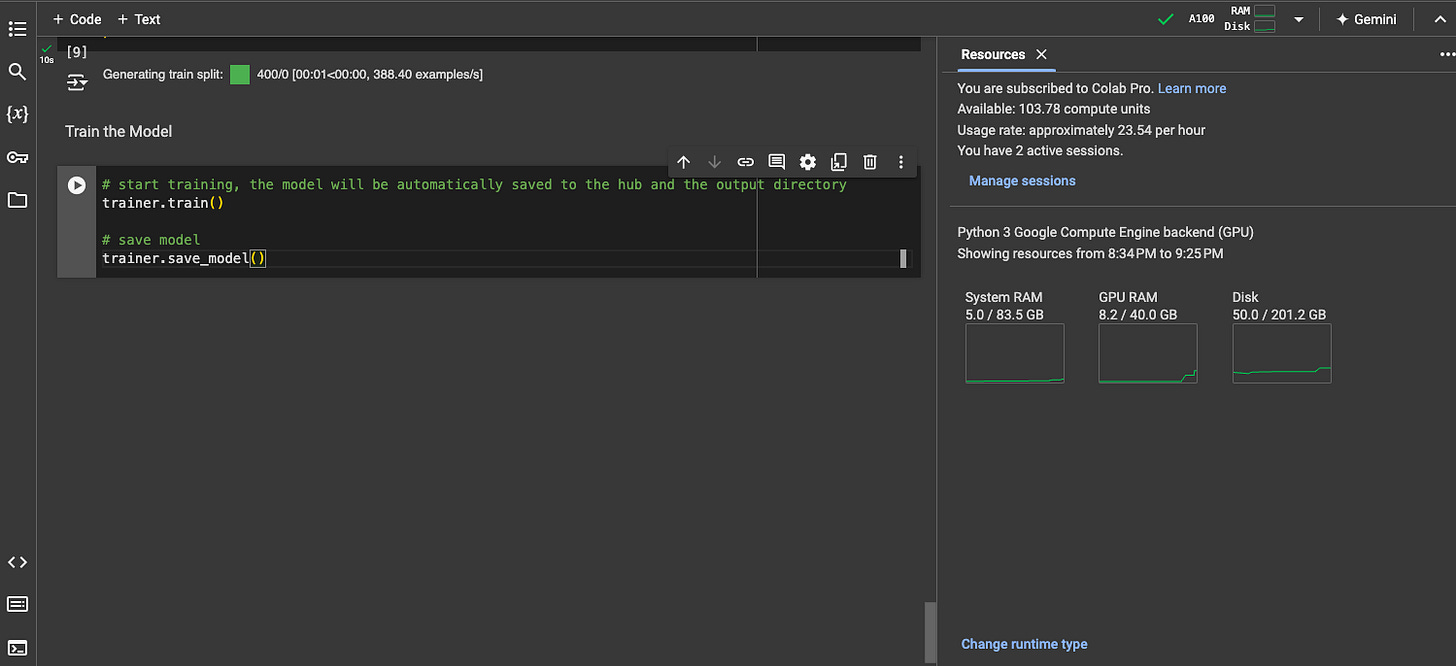
Task: Open the Gemini assistant
Action: 1366,19
